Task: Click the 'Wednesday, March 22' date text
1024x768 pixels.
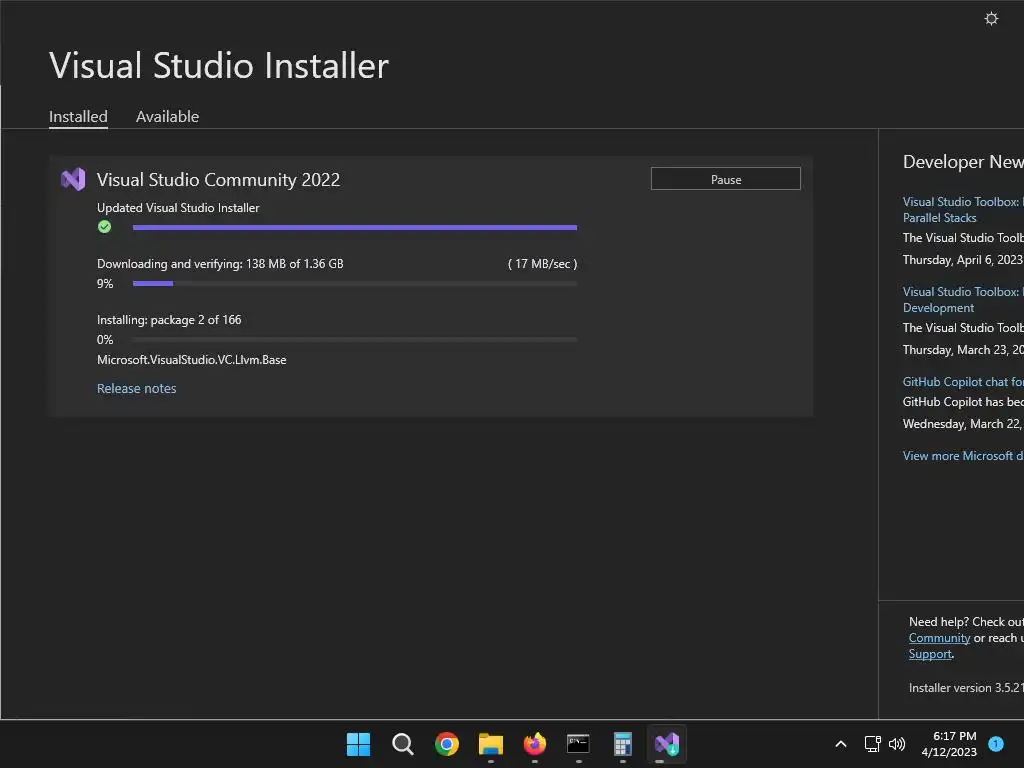Action: pos(963,424)
